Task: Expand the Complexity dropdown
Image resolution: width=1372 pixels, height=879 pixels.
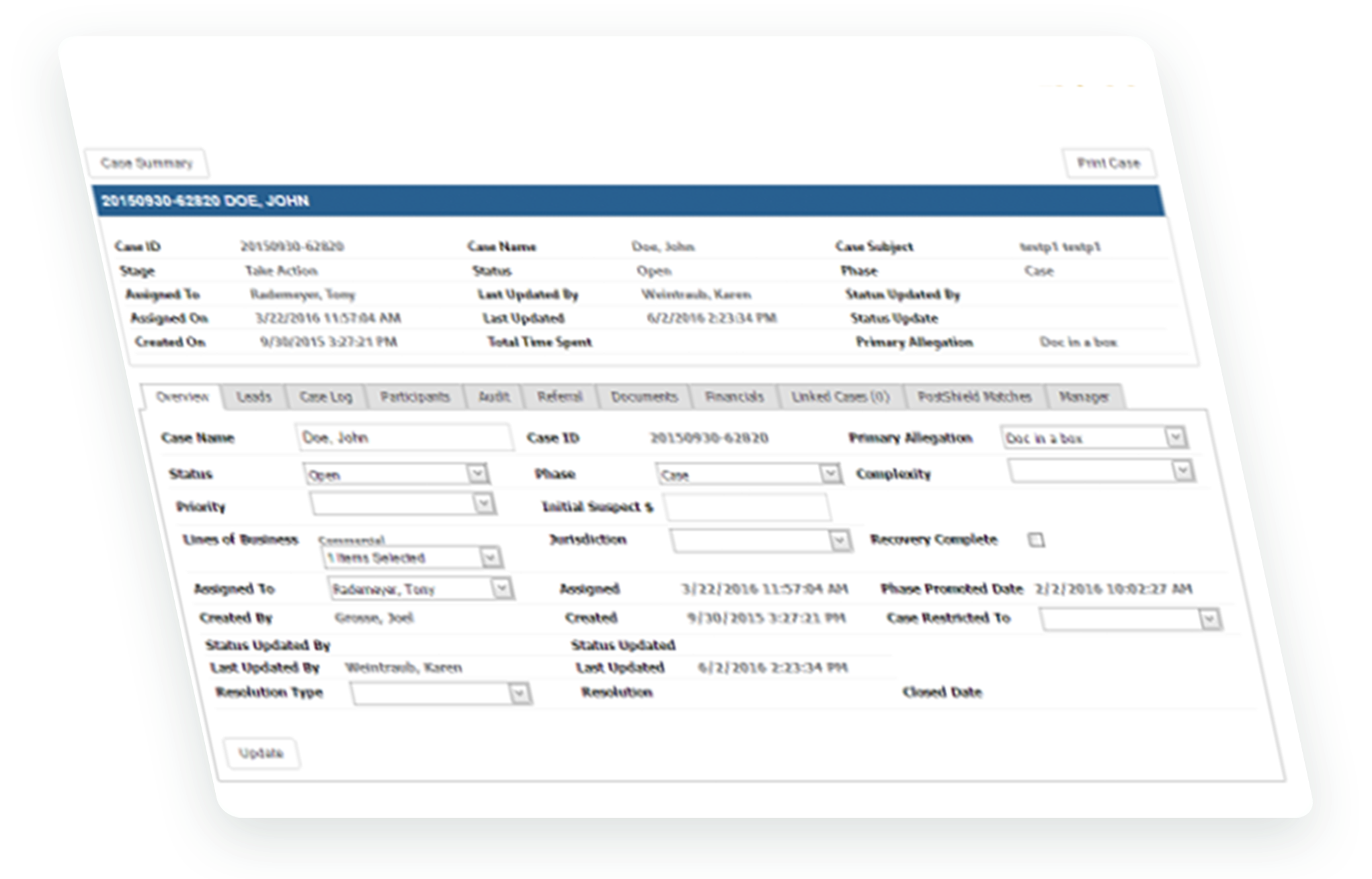Action: point(1100,471)
